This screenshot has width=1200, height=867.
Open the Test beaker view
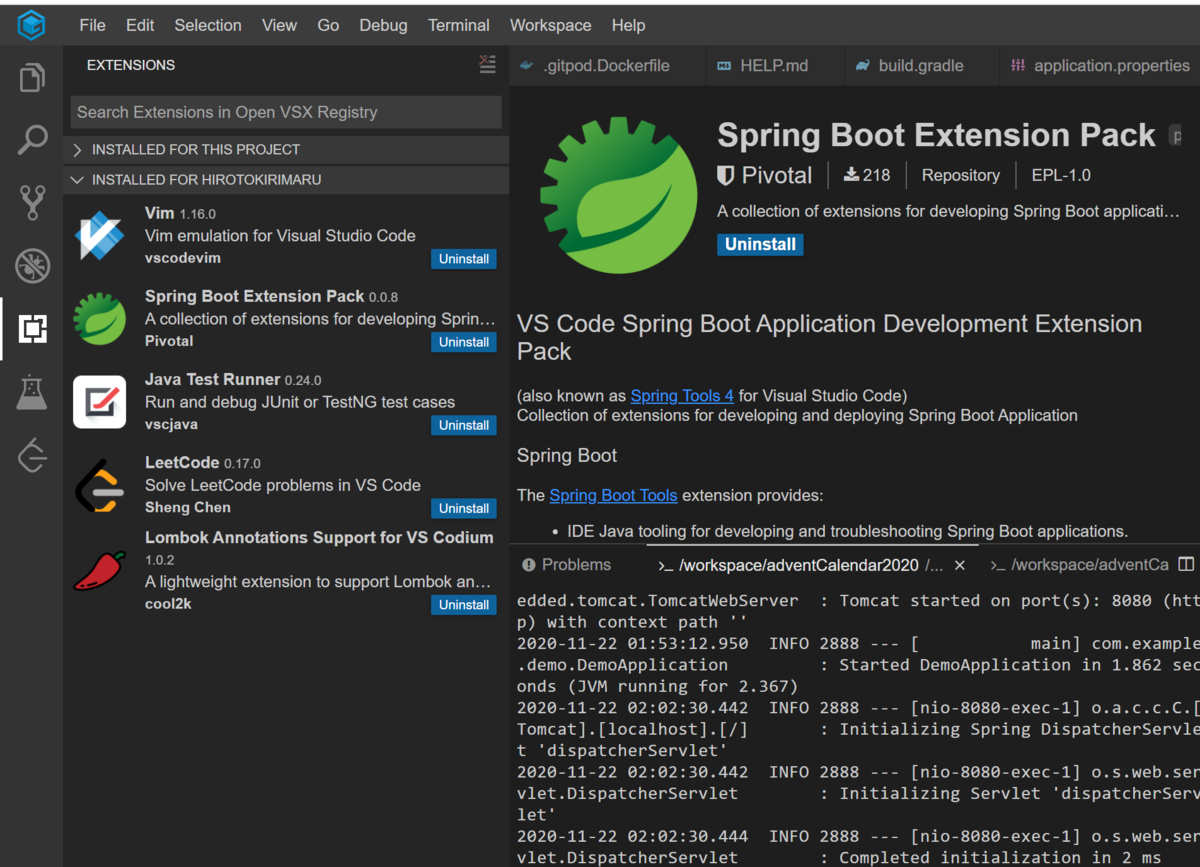coord(31,391)
